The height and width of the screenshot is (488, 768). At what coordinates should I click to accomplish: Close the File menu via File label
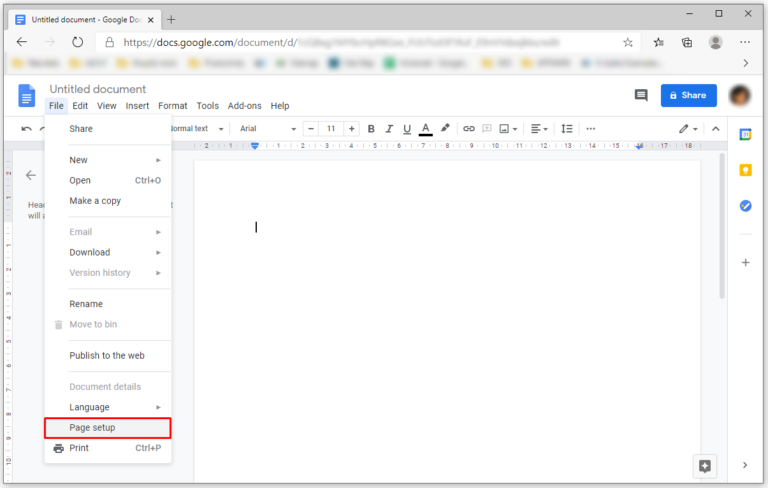[56, 106]
